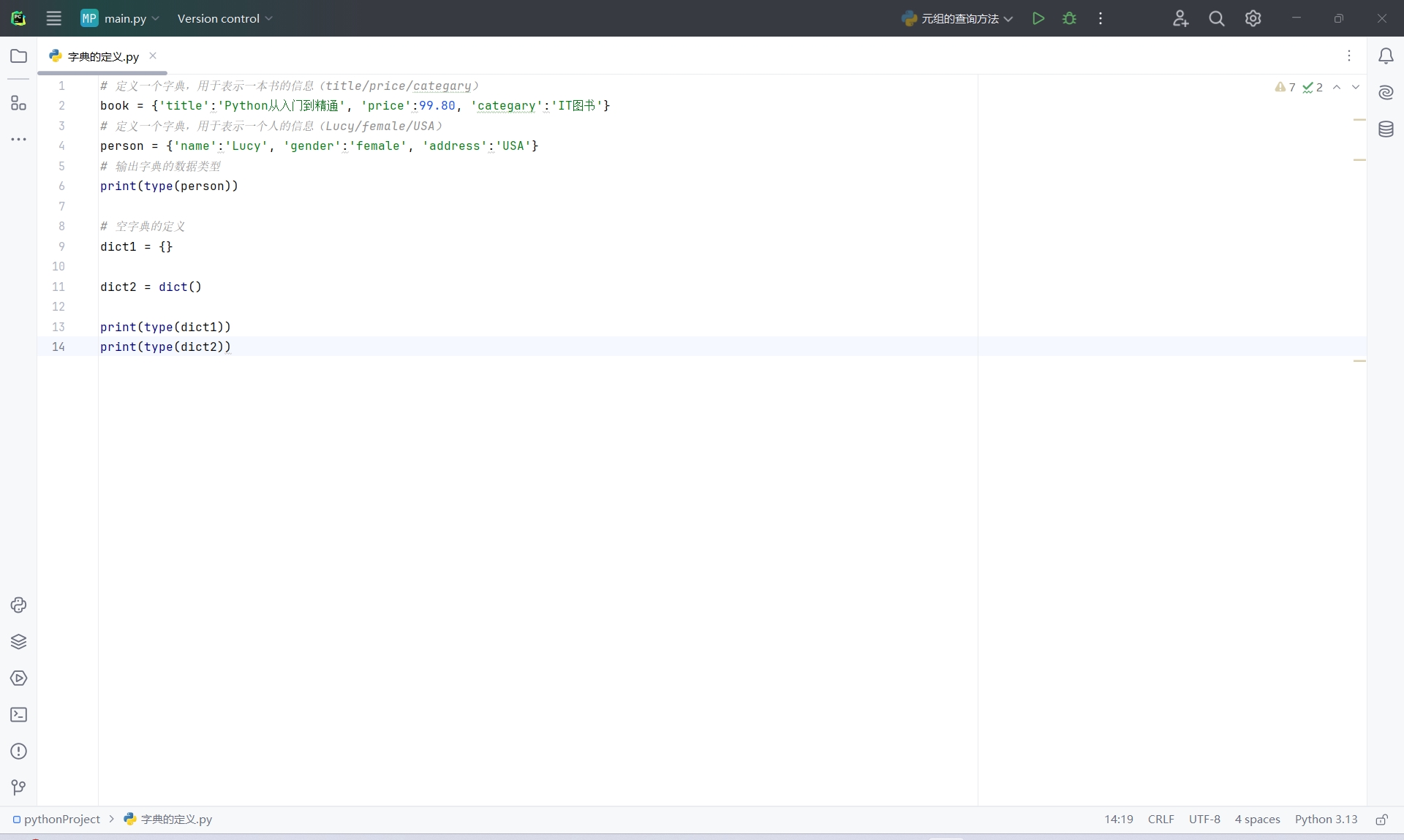Image resolution: width=1404 pixels, height=840 pixels.
Task: Open the Python Console tool window
Action: coord(18,605)
